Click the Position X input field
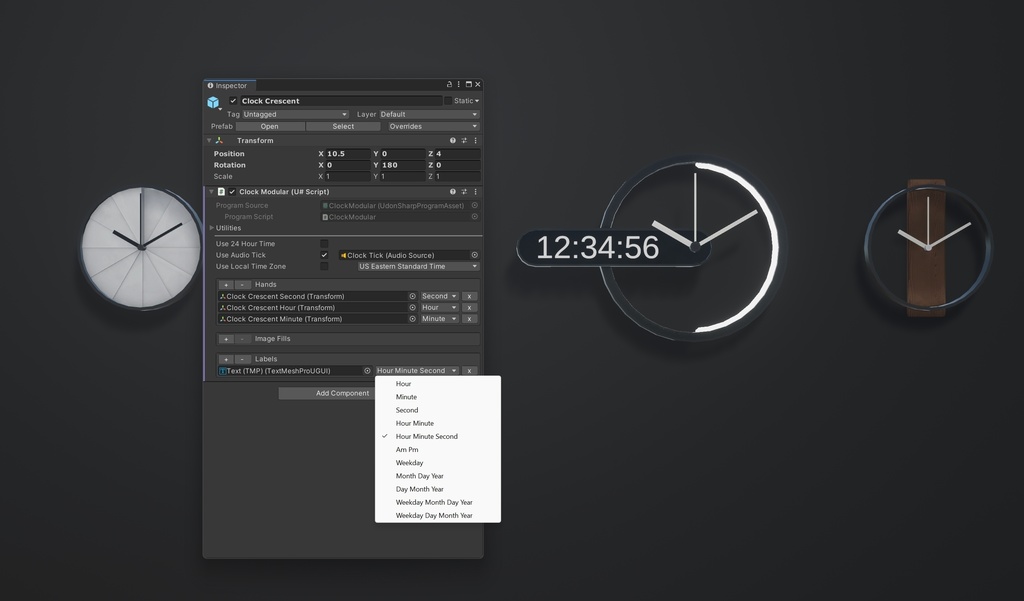Viewport: 1024px width, 601px height. [x=347, y=154]
